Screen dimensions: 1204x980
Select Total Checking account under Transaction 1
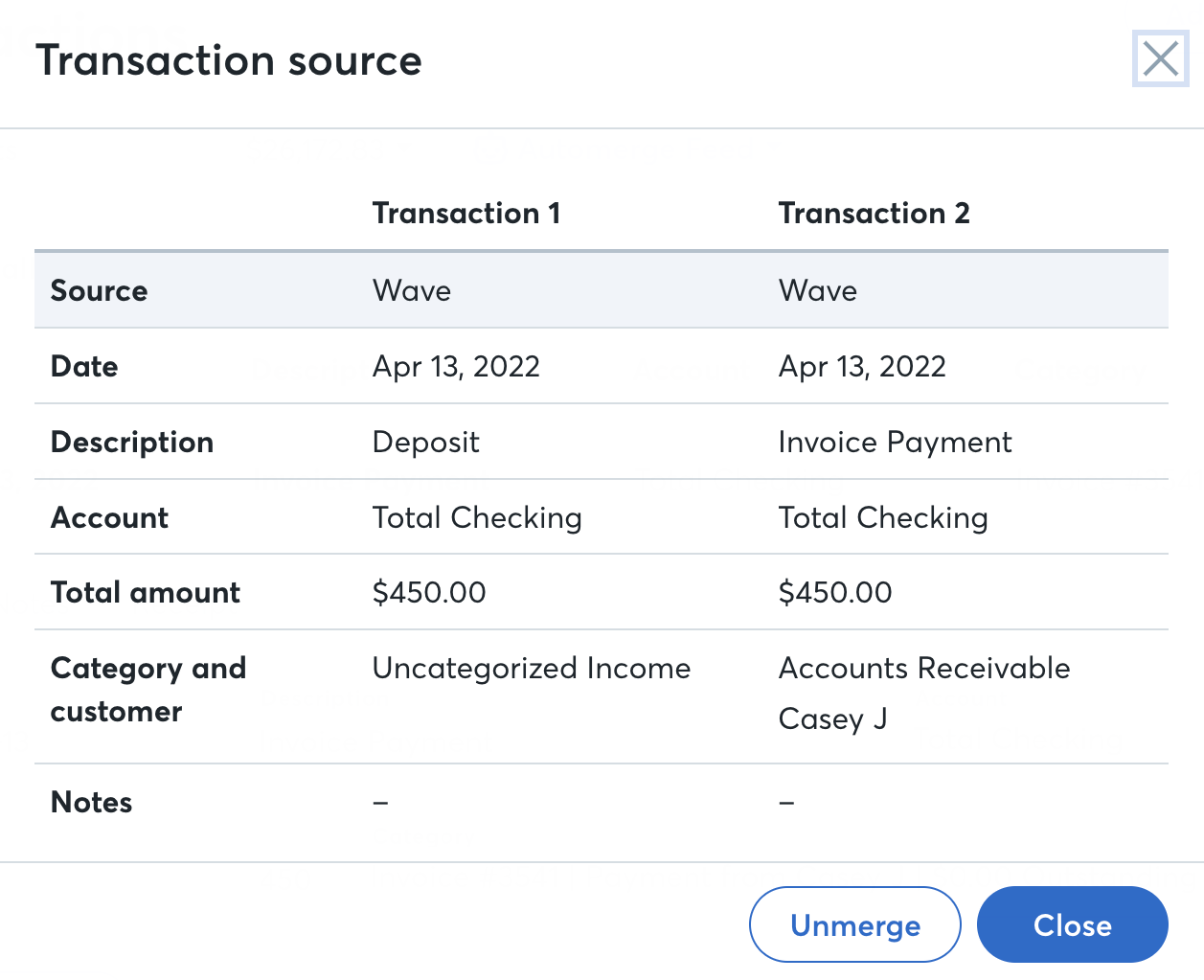[477, 517]
